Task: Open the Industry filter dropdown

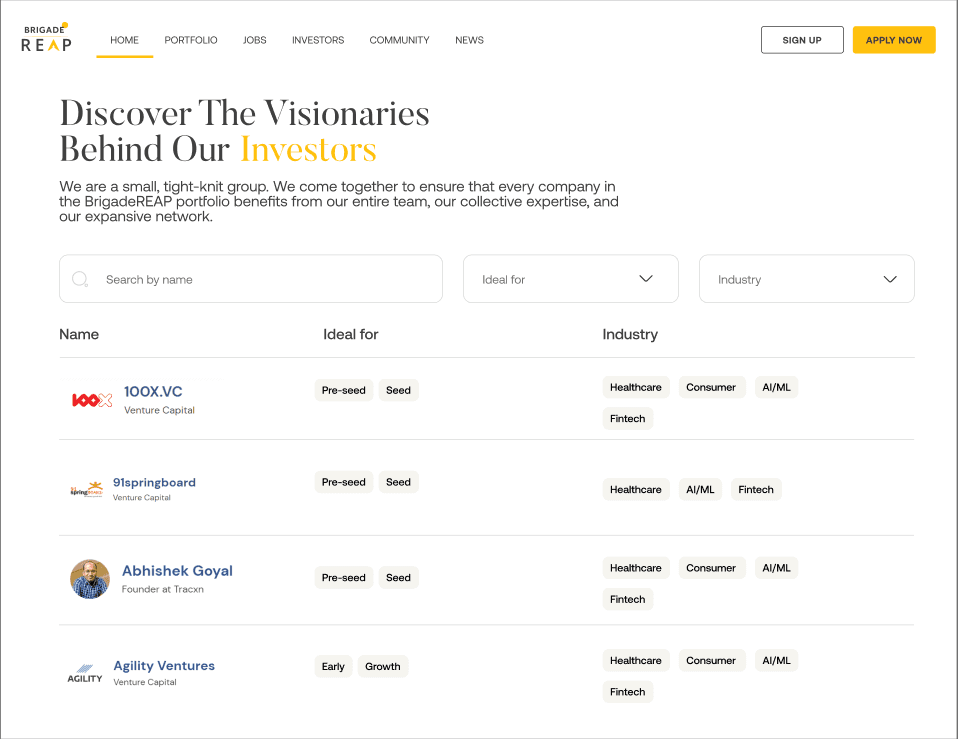Action: click(x=806, y=279)
